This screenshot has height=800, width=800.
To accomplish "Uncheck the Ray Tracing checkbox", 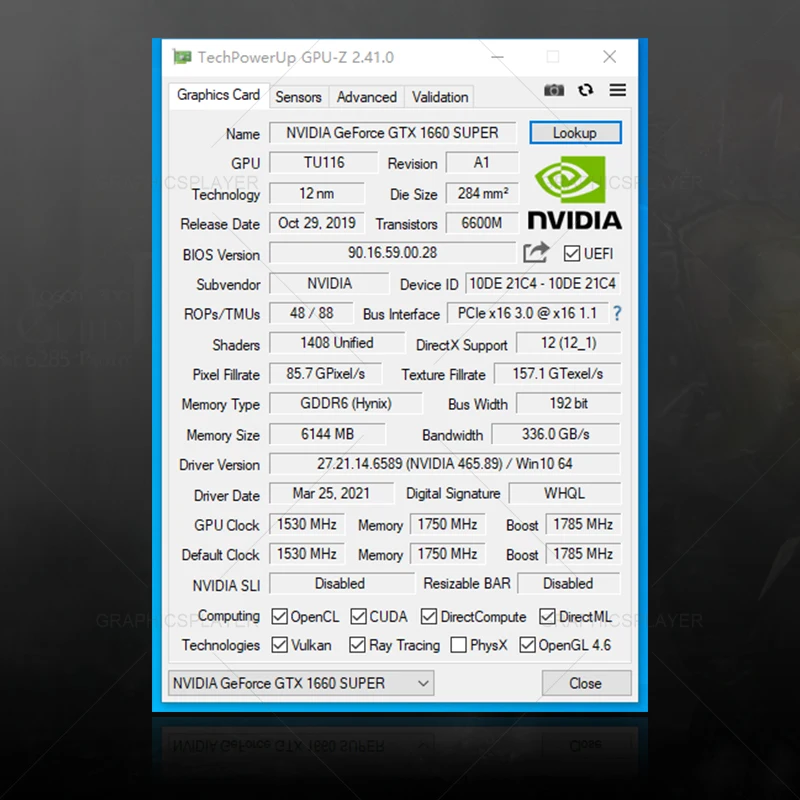I will [357, 645].
